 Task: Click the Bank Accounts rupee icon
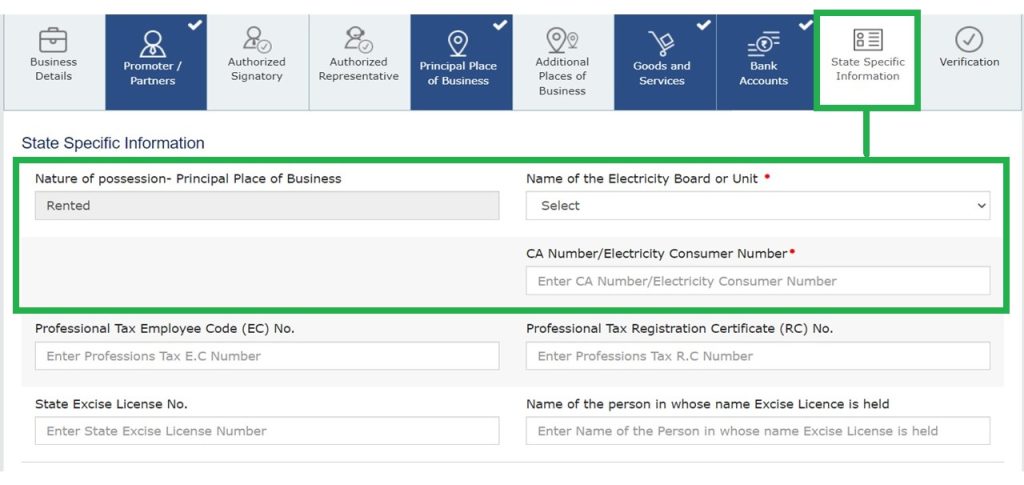click(x=763, y=45)
